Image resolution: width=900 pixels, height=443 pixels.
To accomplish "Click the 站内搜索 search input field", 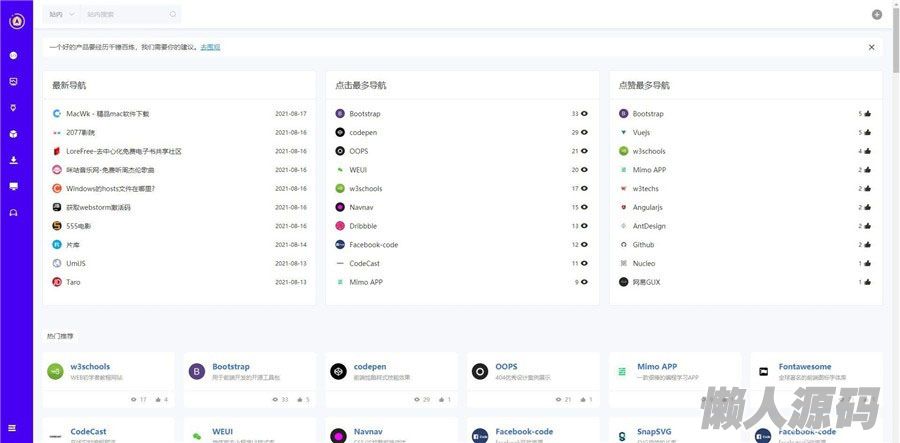I will 130,14.
